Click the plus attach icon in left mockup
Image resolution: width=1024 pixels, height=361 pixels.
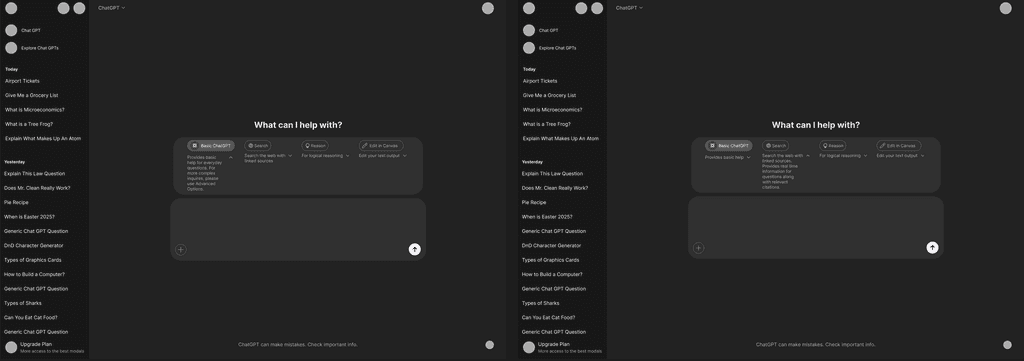point(181,249)
